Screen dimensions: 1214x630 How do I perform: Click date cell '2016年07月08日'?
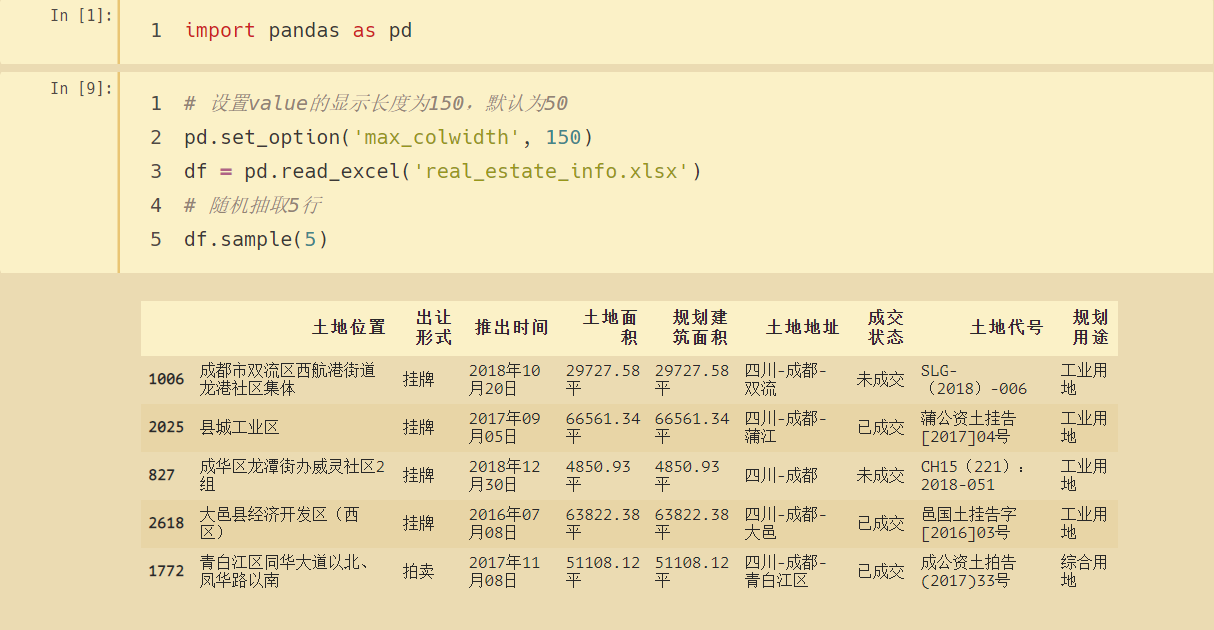click(505, 523)
